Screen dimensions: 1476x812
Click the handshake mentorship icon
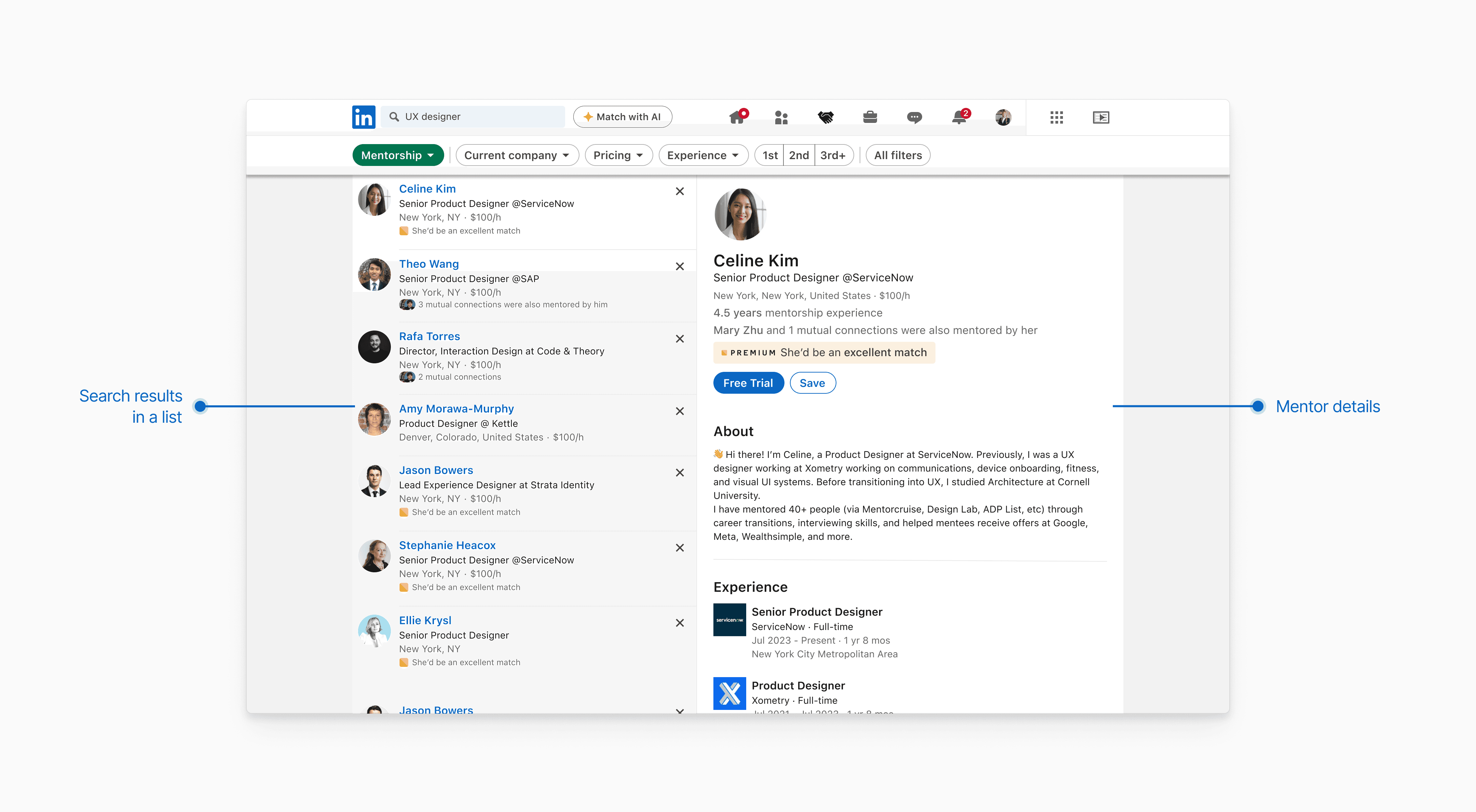(x=825, y=117)
